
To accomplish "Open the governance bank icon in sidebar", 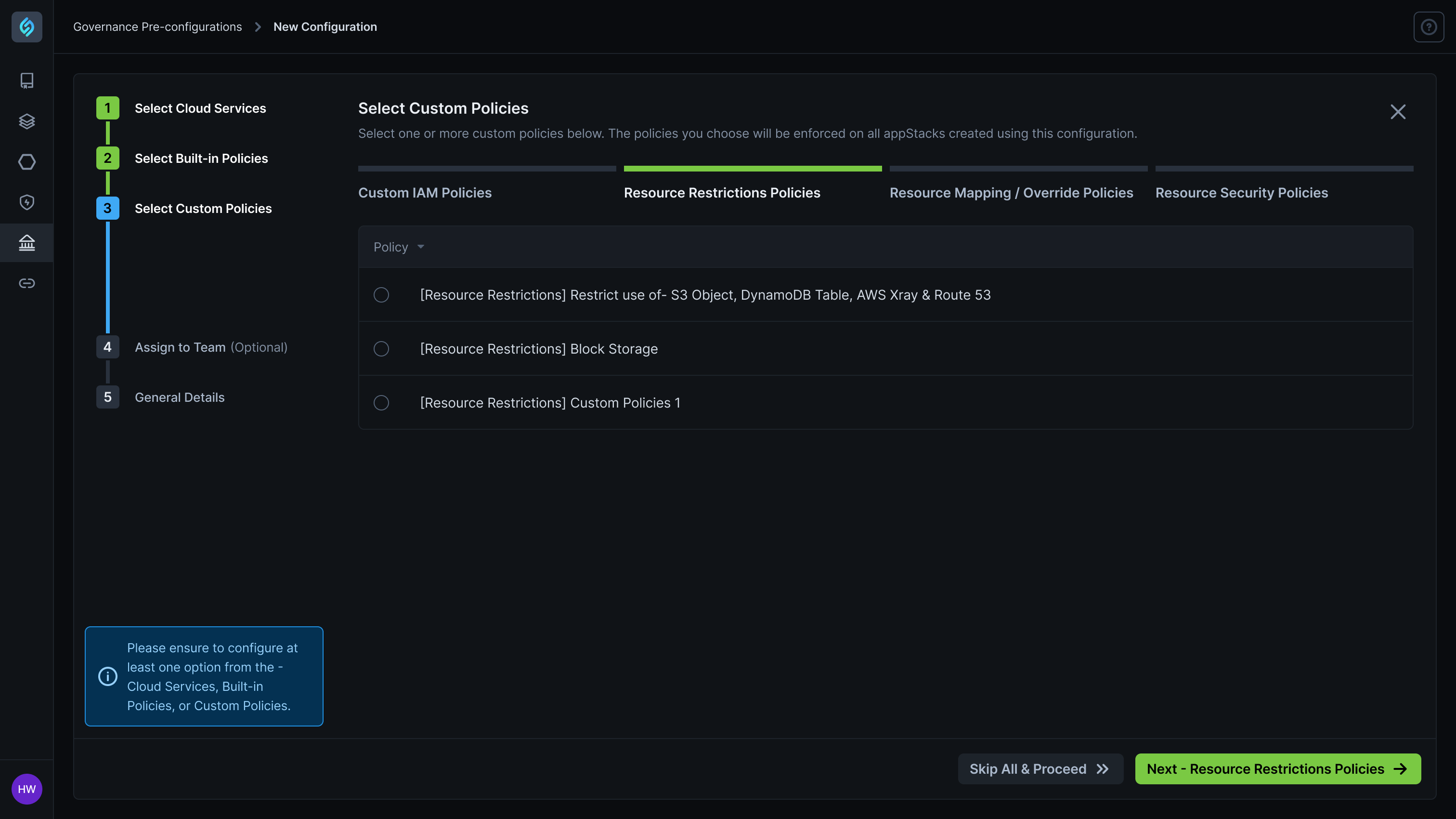I will click(26, 243).
